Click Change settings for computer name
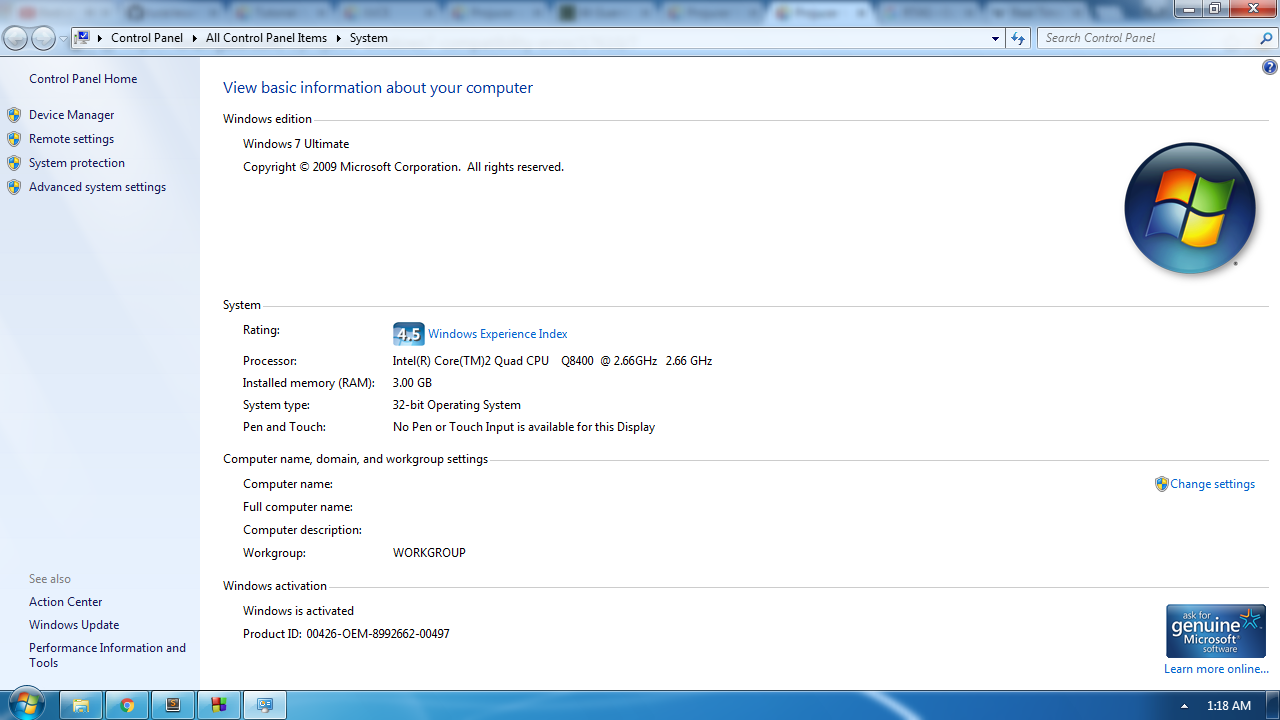This screenshot has width=1280, height=720. [1213, 484]
